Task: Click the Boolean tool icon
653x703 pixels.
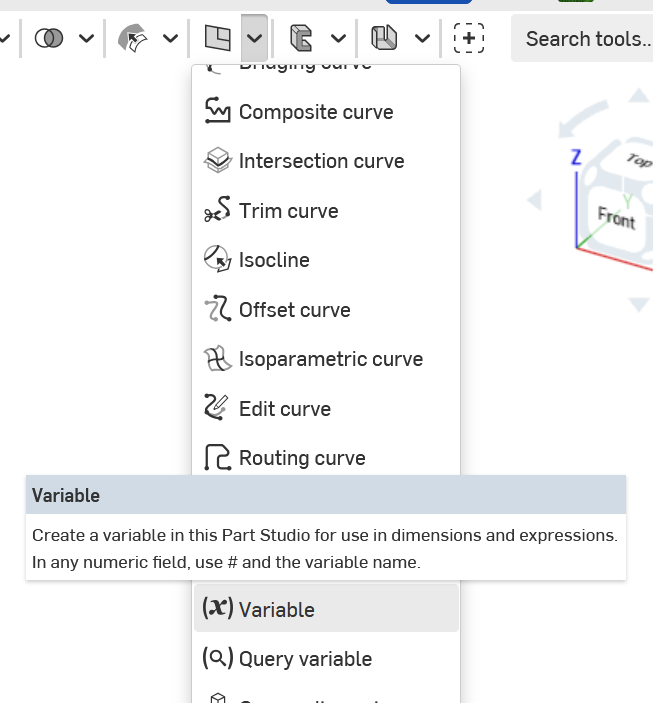Action: click(49, 38)
